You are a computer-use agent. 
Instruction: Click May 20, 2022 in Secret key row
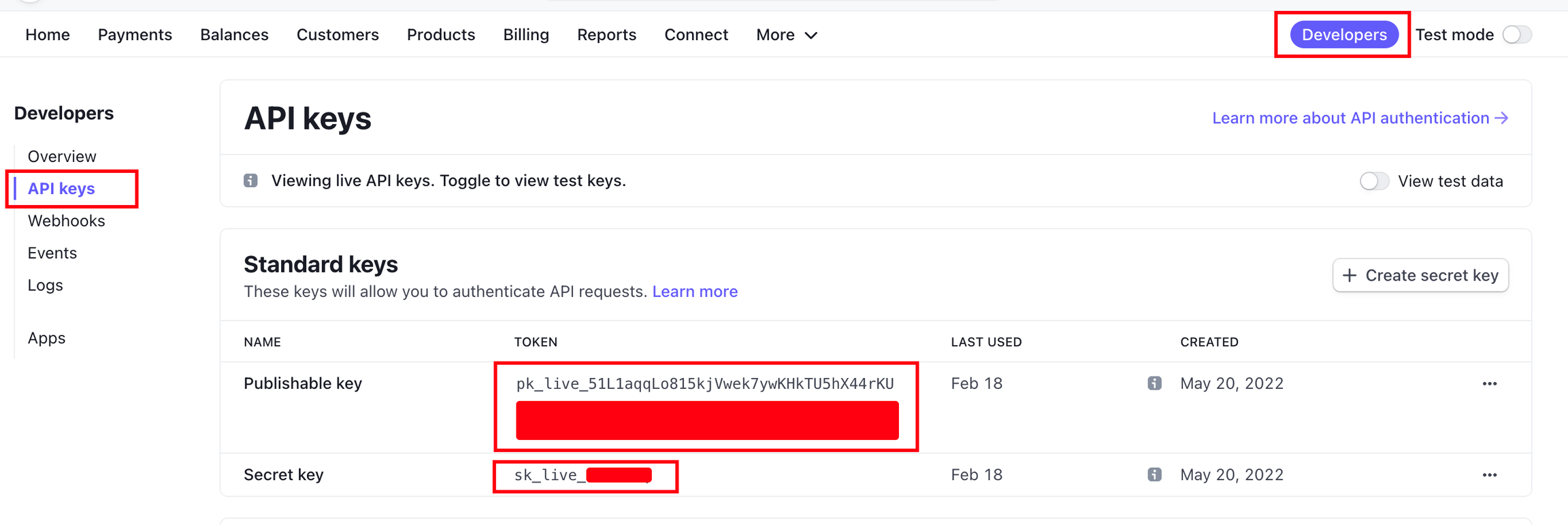point(1232,475)
